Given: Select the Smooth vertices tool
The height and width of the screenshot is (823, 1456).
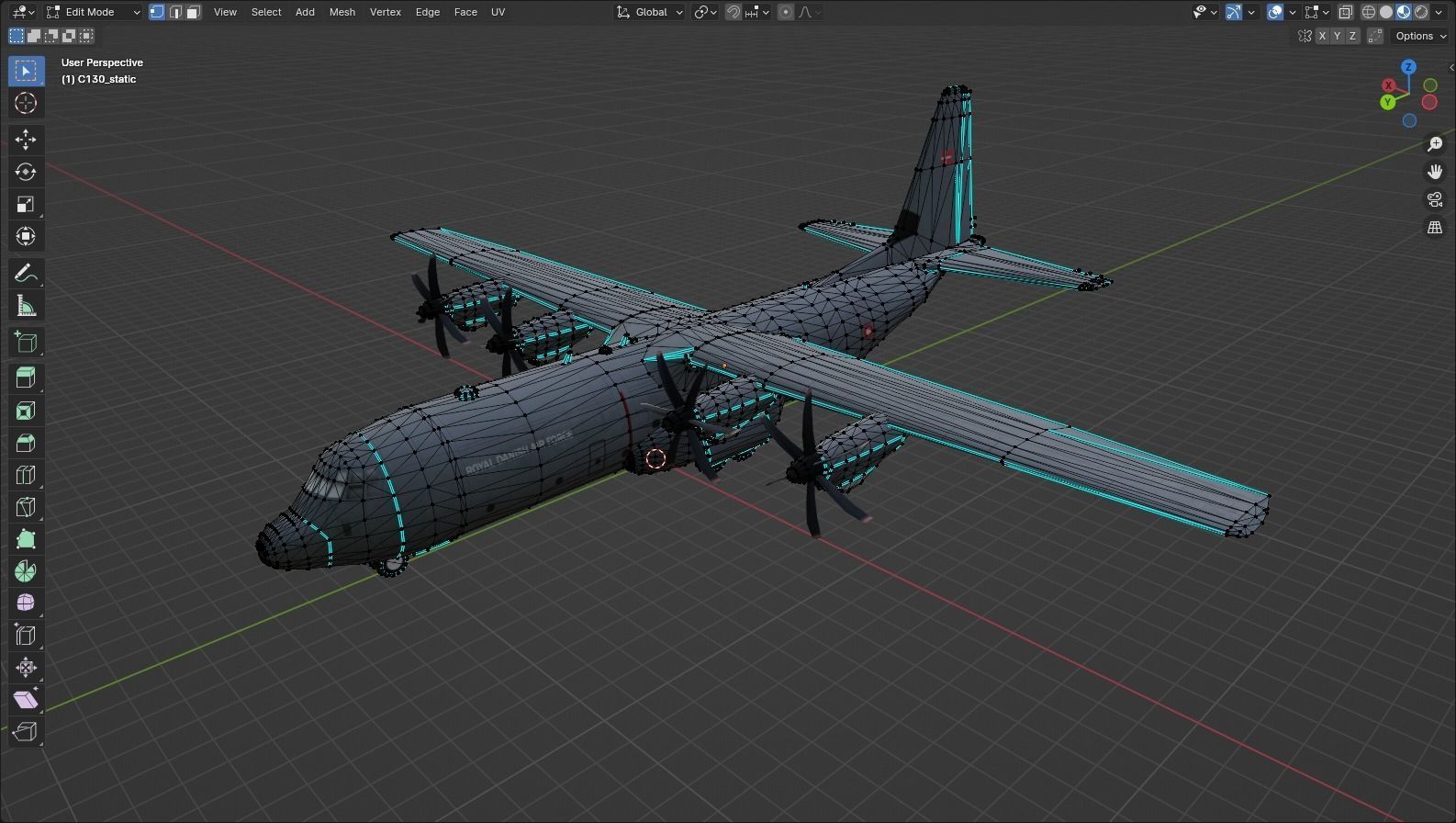Looking at the screenshot, I should 26,603.
